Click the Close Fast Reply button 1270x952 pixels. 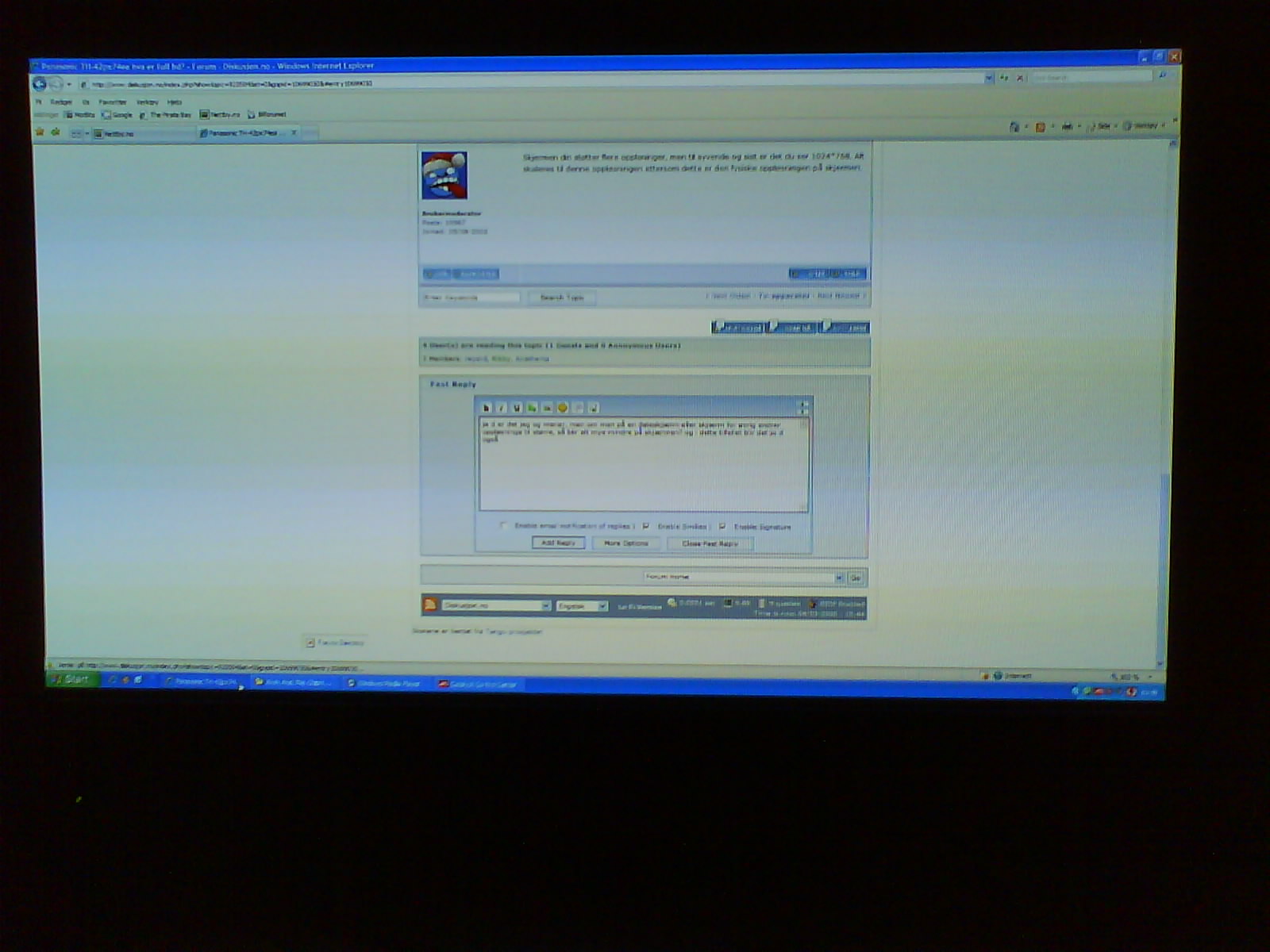pos(710,543)
